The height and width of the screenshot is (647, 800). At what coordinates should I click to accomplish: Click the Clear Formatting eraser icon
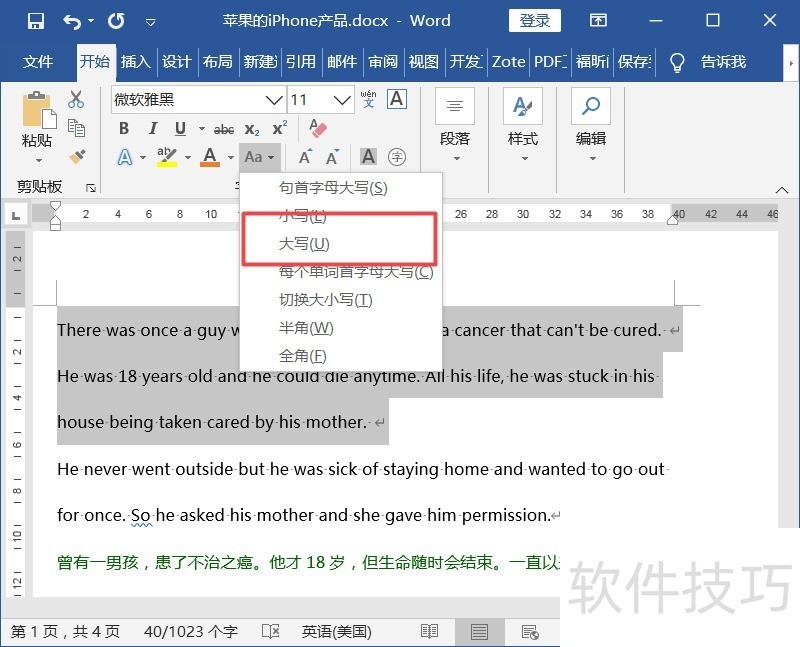click(317, 128)
